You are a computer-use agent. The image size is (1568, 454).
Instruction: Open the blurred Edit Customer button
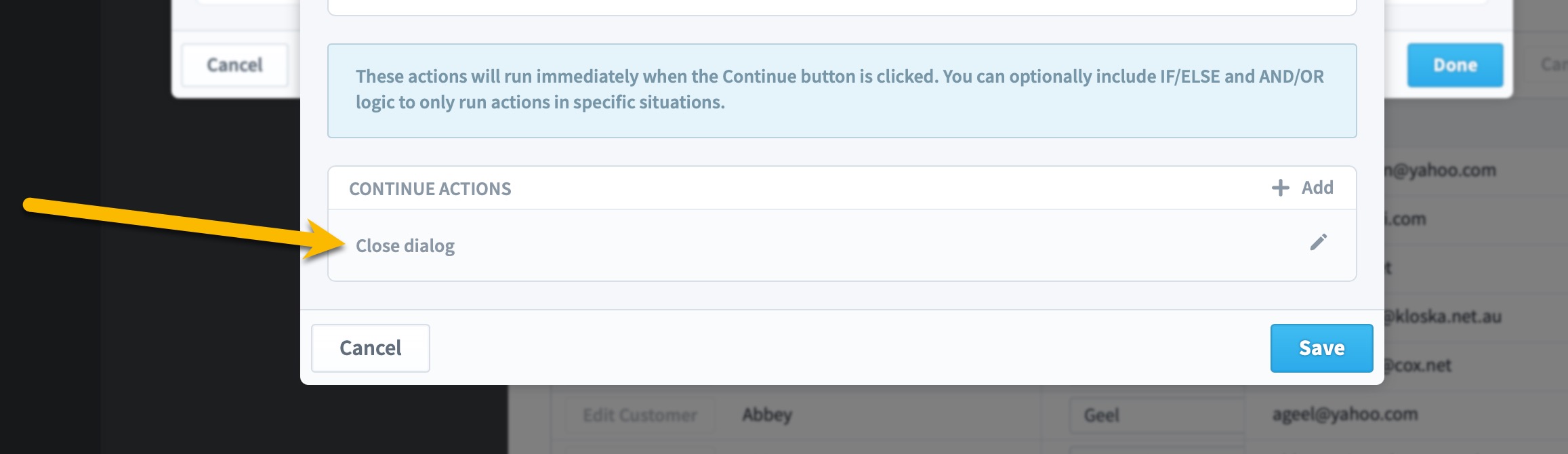click(640, 415)
